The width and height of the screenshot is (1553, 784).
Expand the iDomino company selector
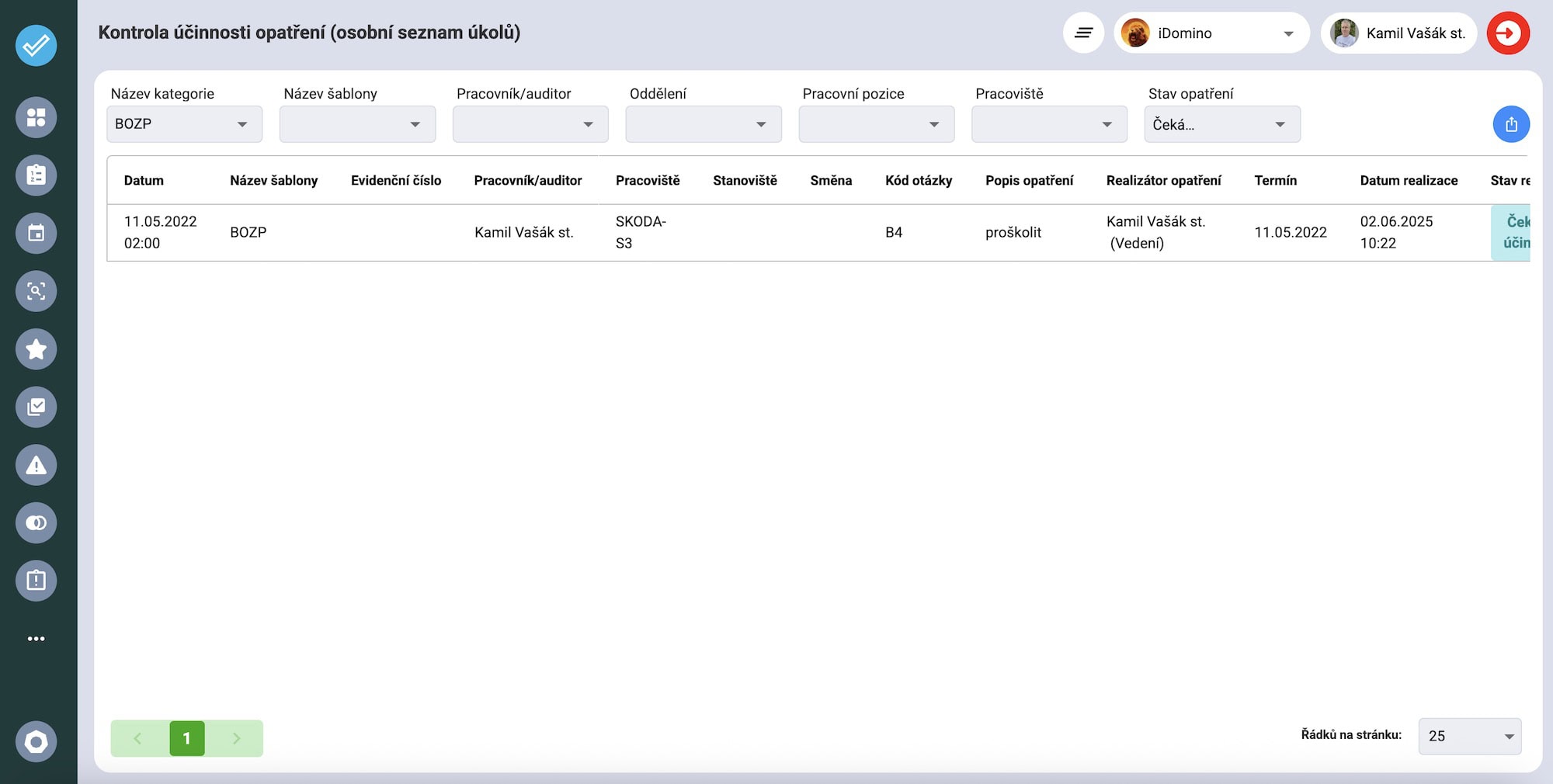point(1211,33)
